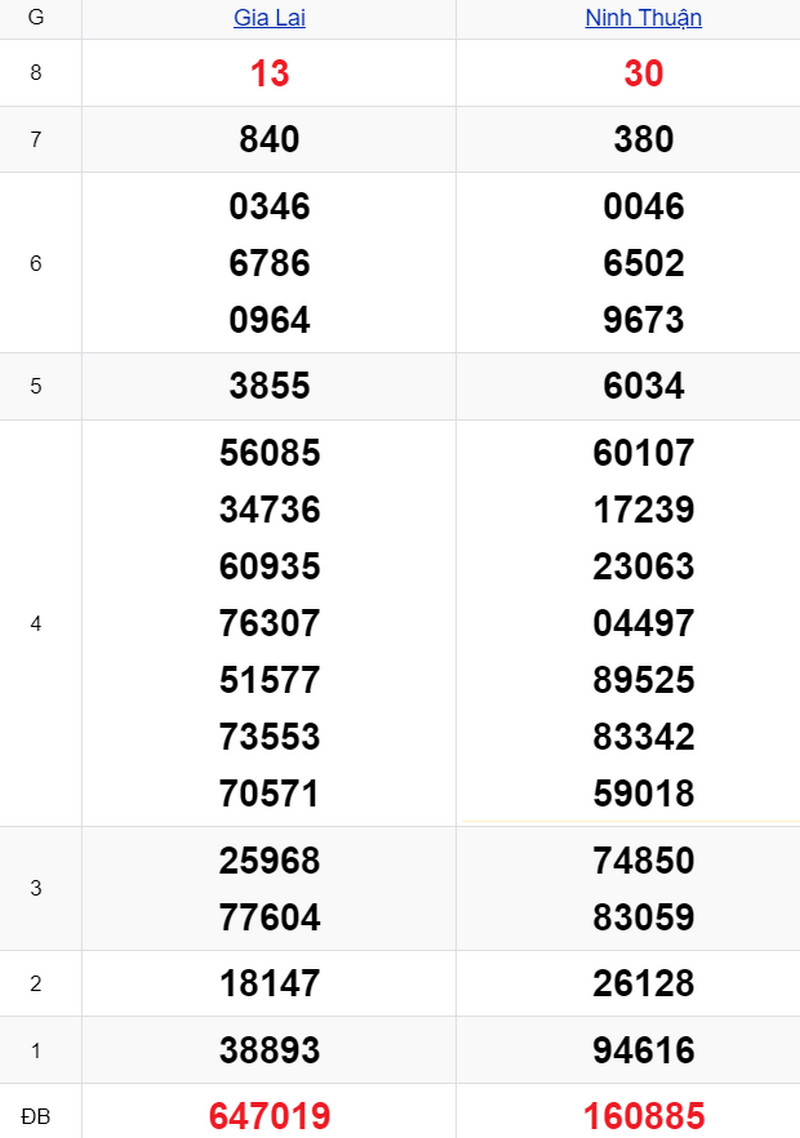
Task: Click the Gia Lai prize 7 number 840
Action: (x=269, y=139)
